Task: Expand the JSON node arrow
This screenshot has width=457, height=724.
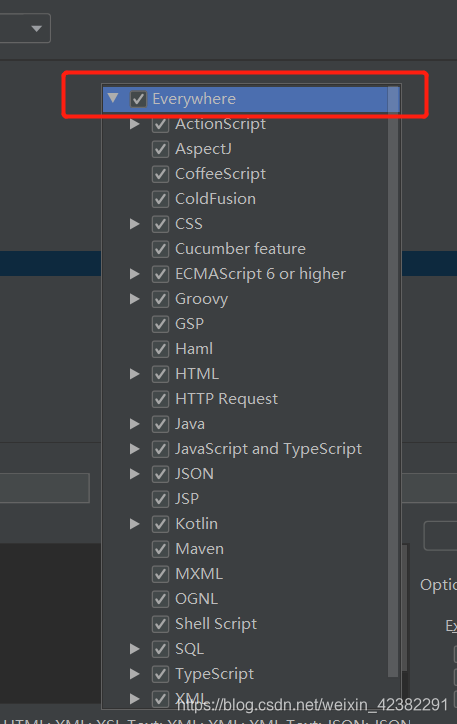Action: (134, 474)
